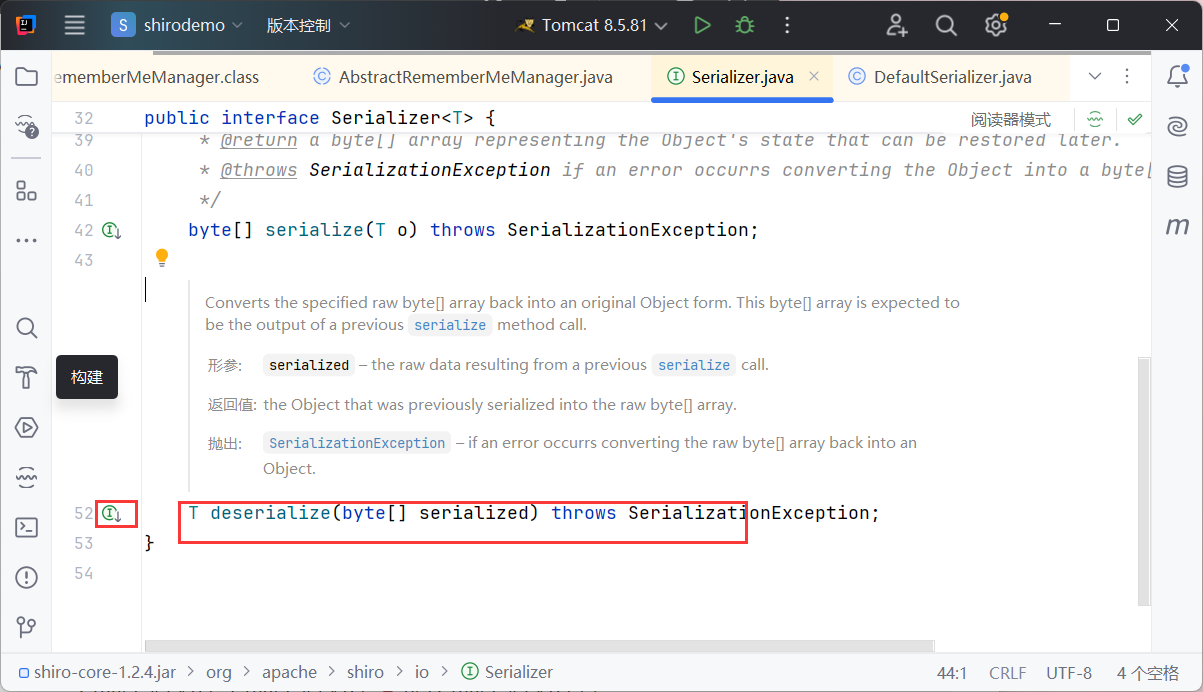Screen dimensions: 1203x692
Task: Show the Notifications bell panel
Action: (x=1177, y=77)
